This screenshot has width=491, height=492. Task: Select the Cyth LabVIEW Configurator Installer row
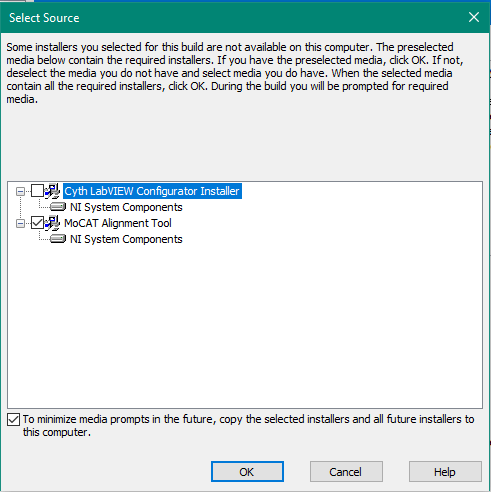(x=152, y=191)
